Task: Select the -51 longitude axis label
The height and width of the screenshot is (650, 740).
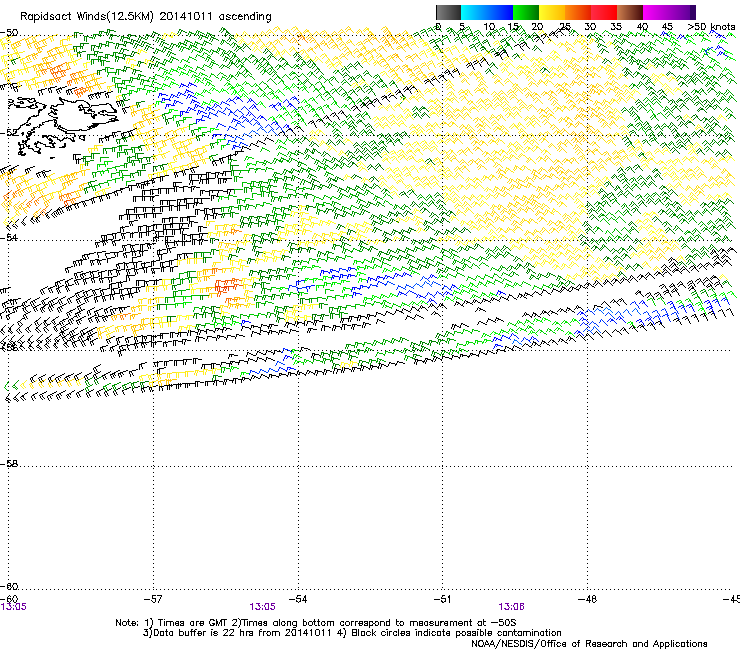Action: pos(442,599)
